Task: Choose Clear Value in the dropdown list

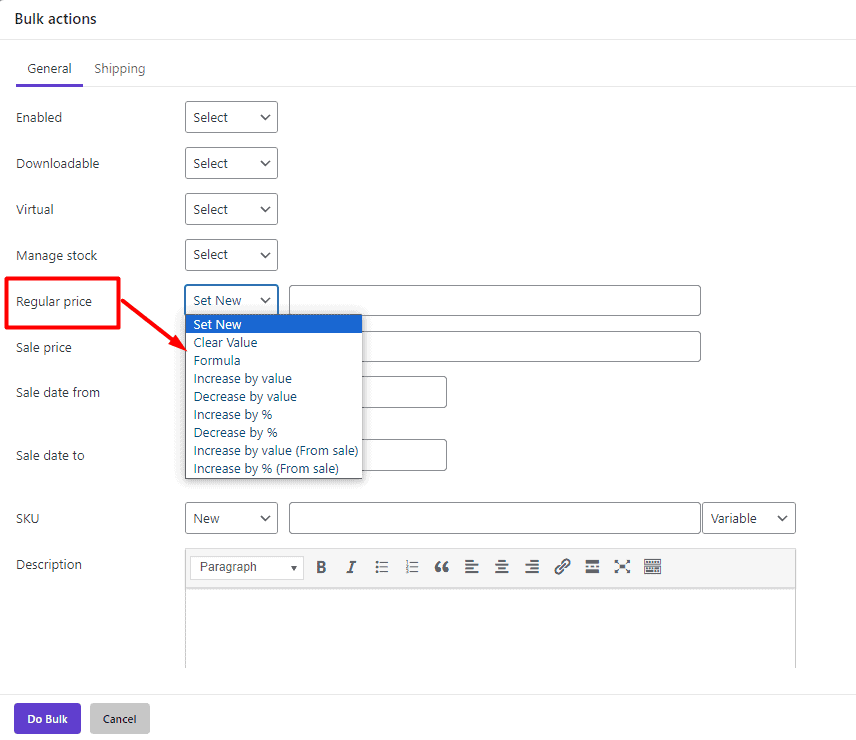Action: click(x=225, y=342)
